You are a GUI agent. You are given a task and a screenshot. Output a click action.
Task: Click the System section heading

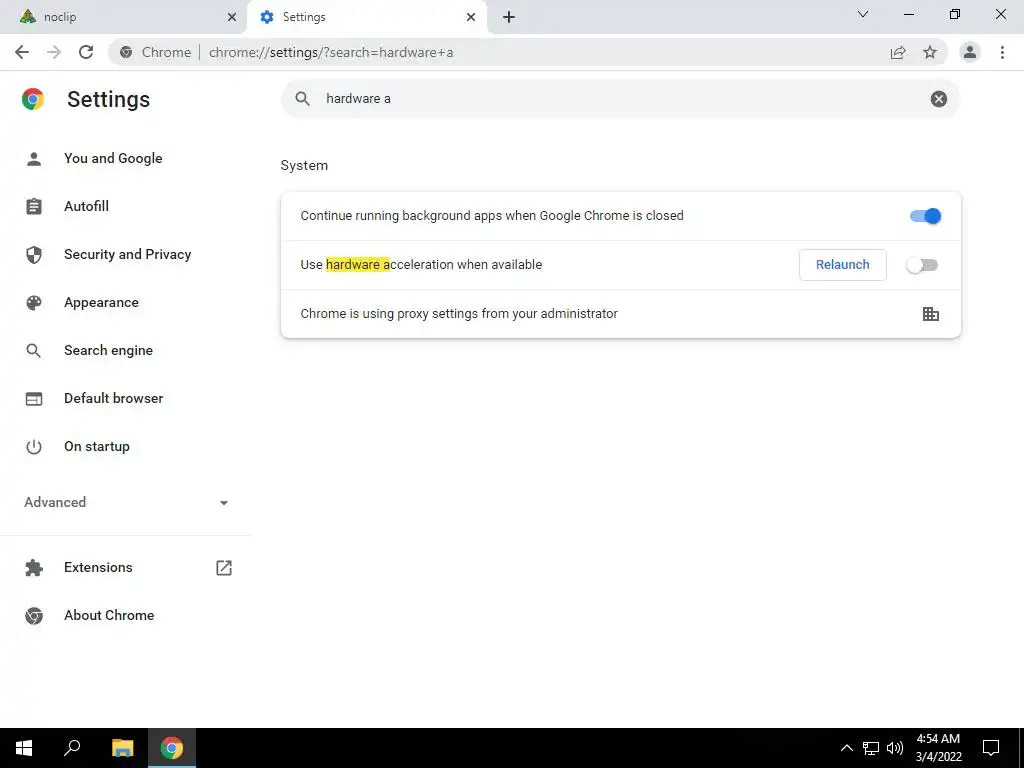tap(304, 166)
